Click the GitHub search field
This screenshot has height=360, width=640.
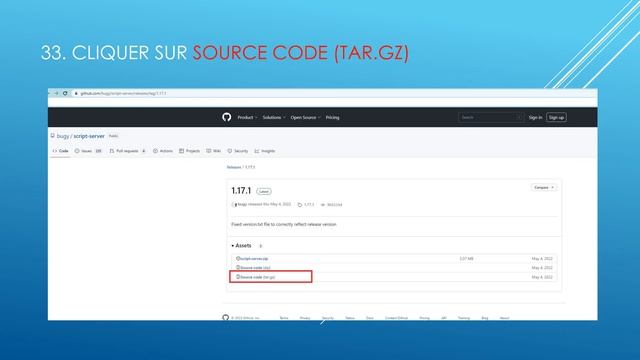coord(491,118)
